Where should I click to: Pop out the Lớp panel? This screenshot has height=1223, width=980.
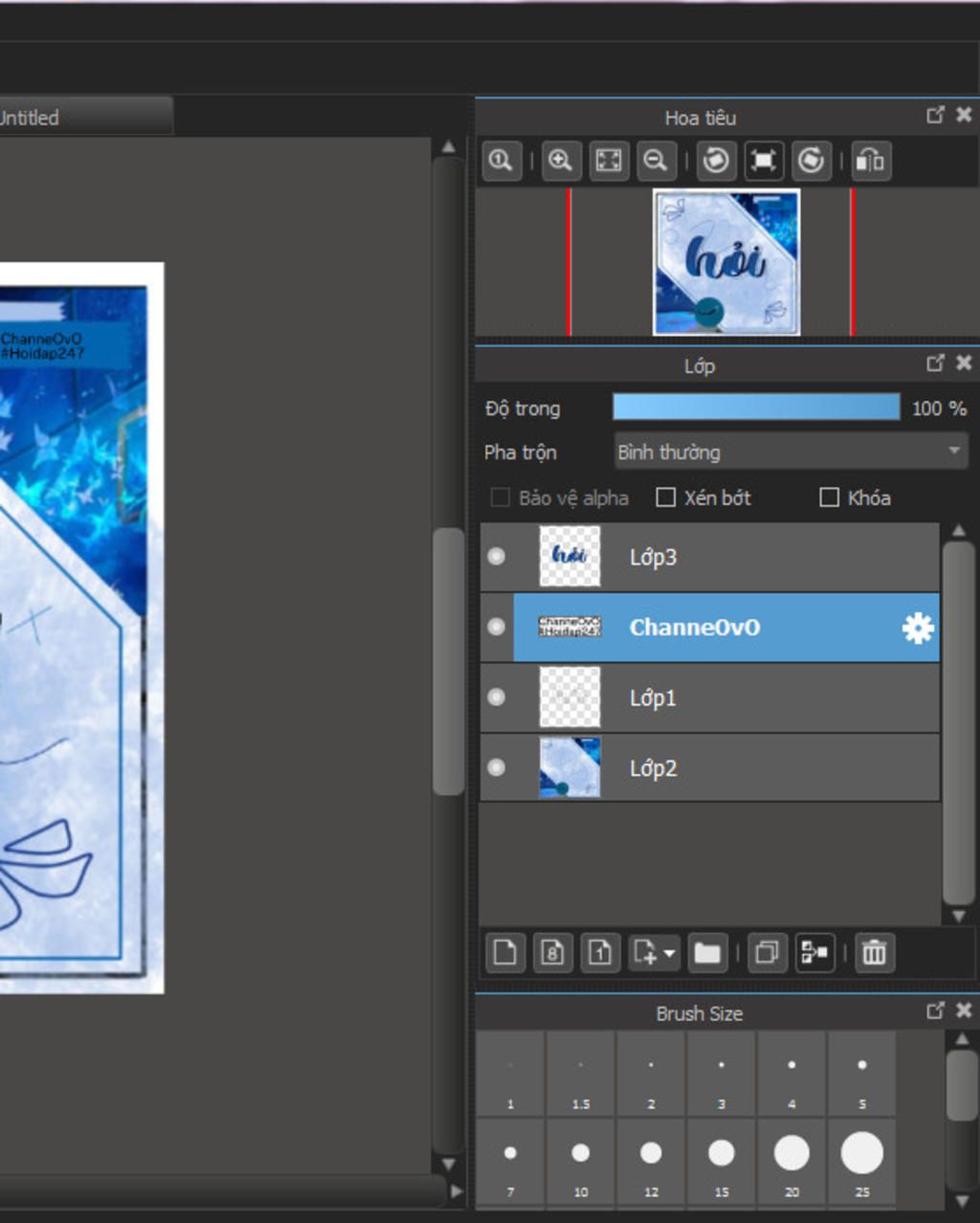coord(935,364)
